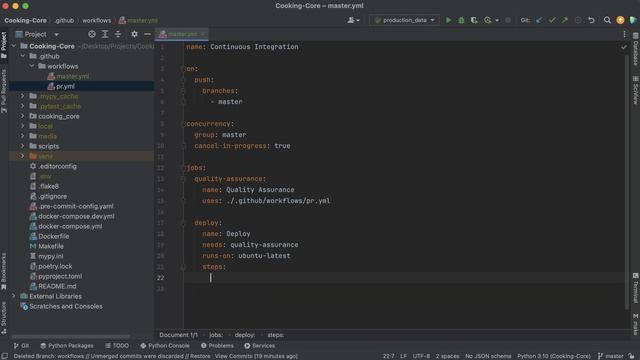
Task: Toggle tool window bars in status corner
Action: tap(4, 356)
